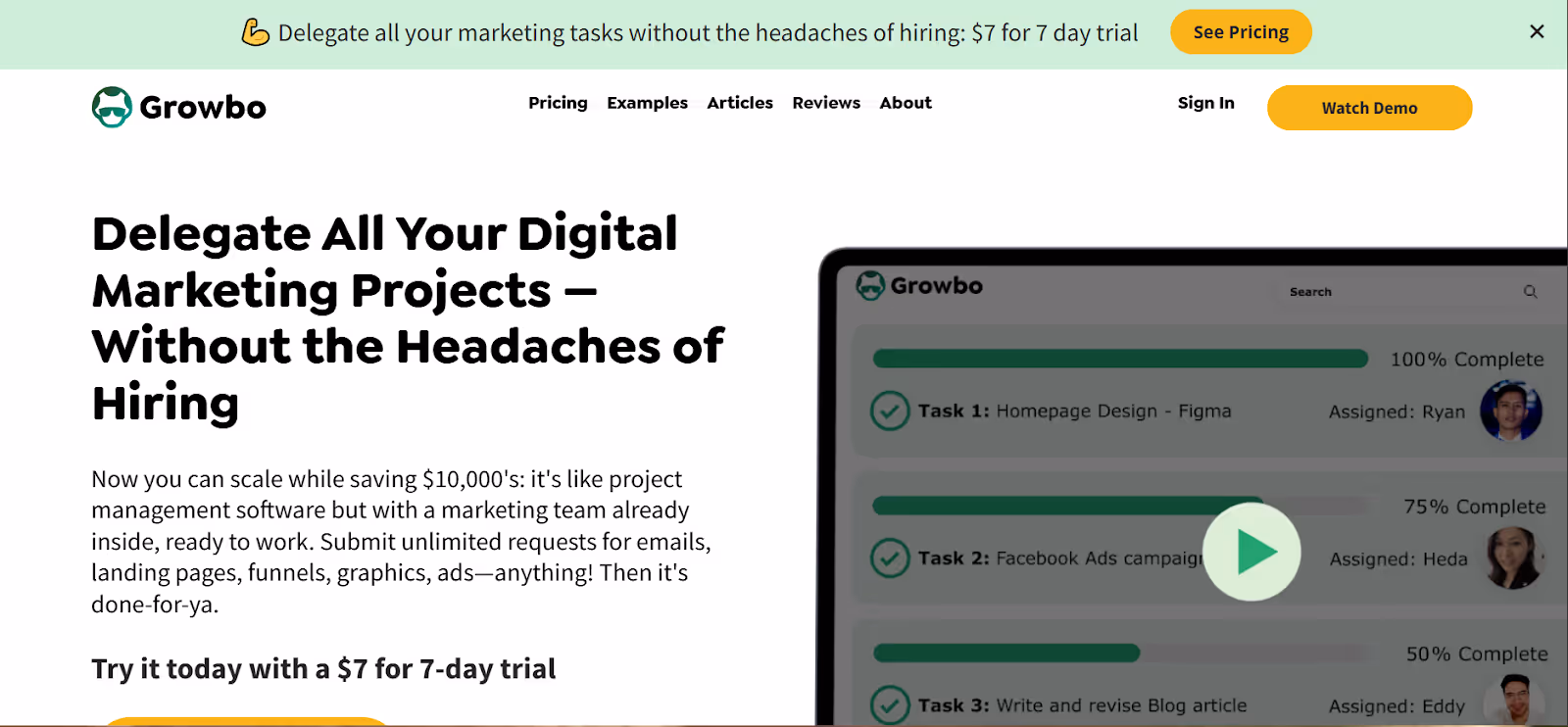
Task: Click 'Try it today with a $7' text
Action: coord(323,669)
